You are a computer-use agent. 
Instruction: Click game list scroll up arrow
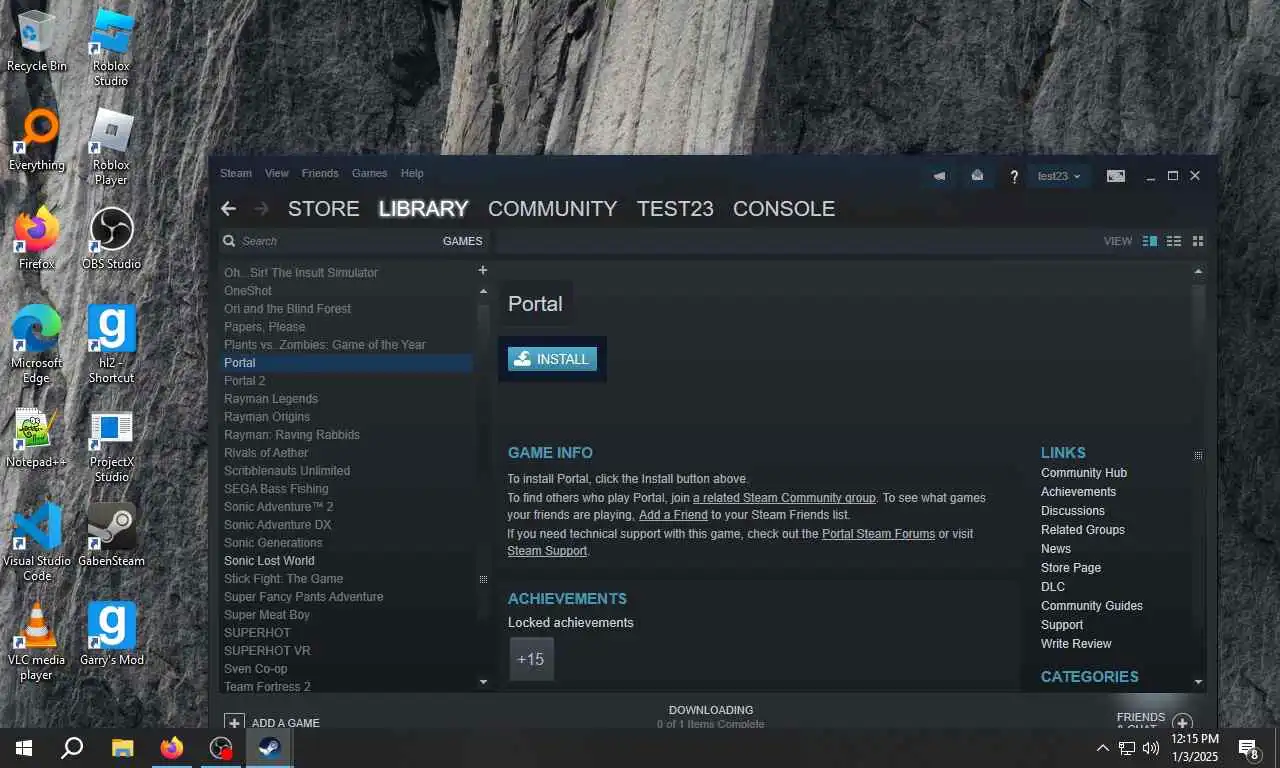pos(483,291)
